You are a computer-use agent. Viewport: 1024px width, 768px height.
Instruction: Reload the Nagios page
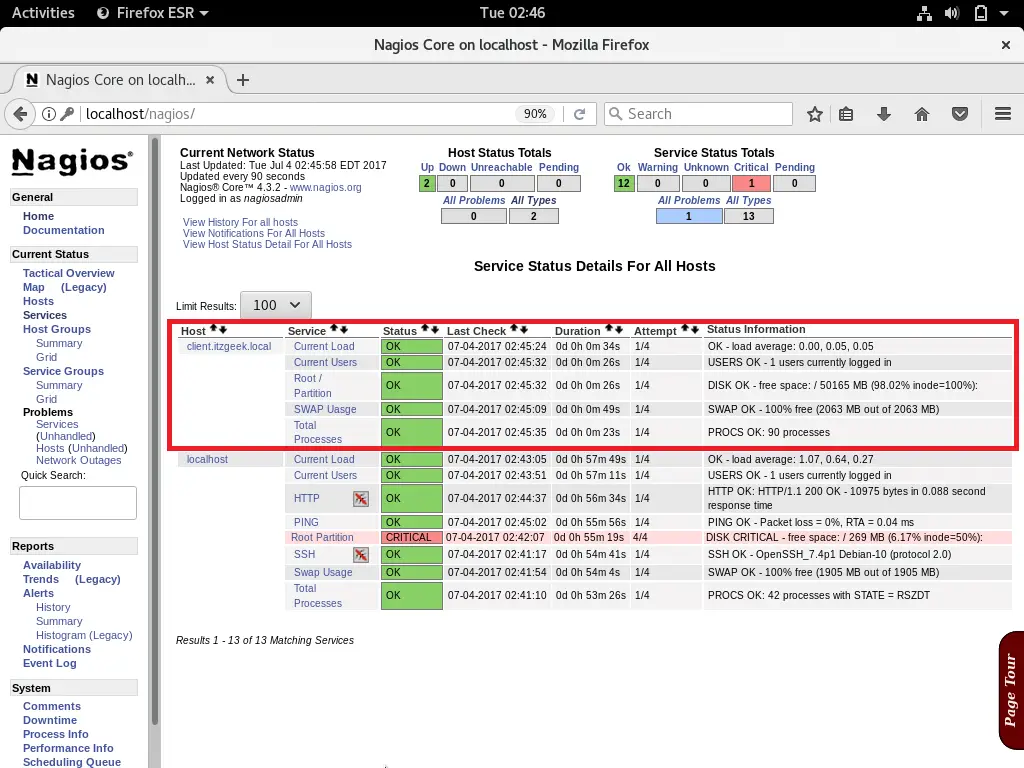point(579,114)
